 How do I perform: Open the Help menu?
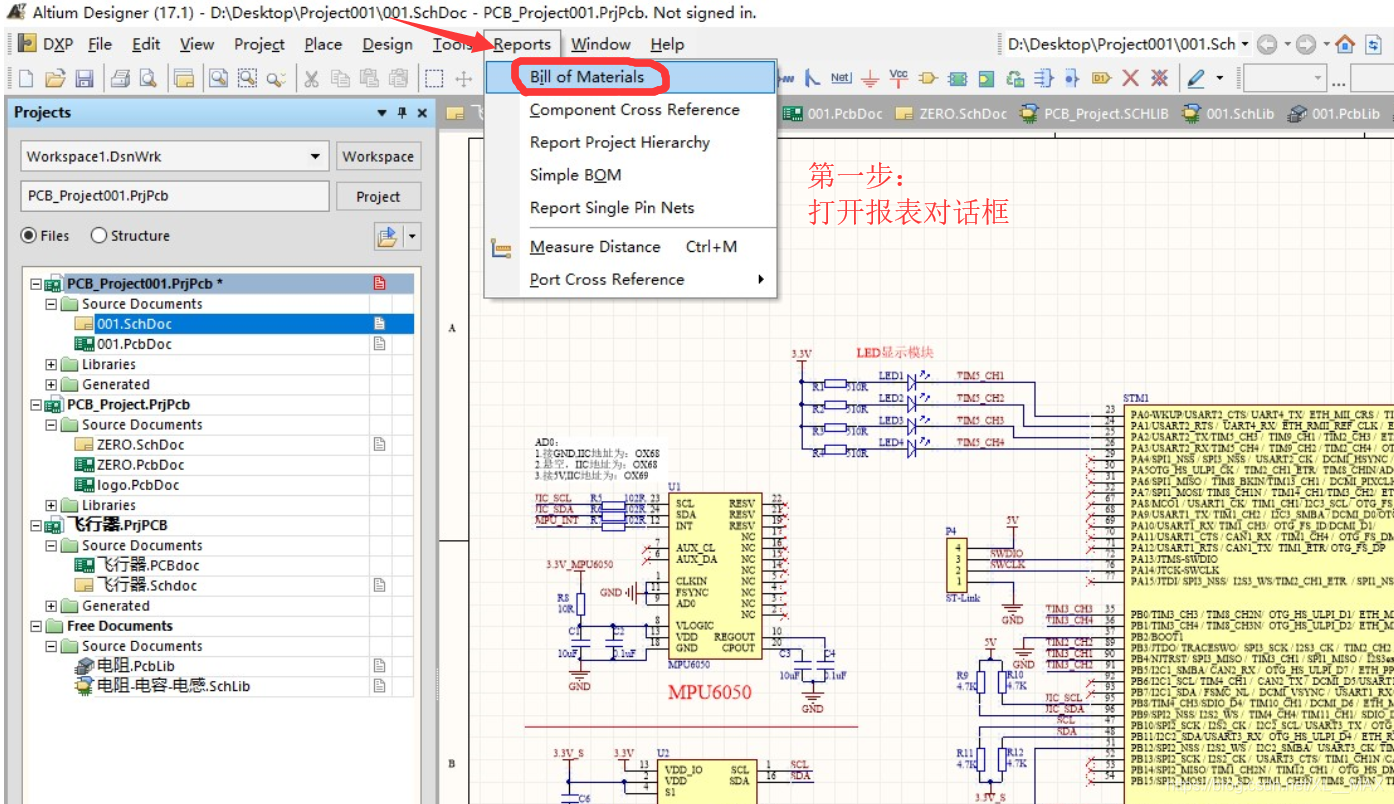(x=667, y=44)
